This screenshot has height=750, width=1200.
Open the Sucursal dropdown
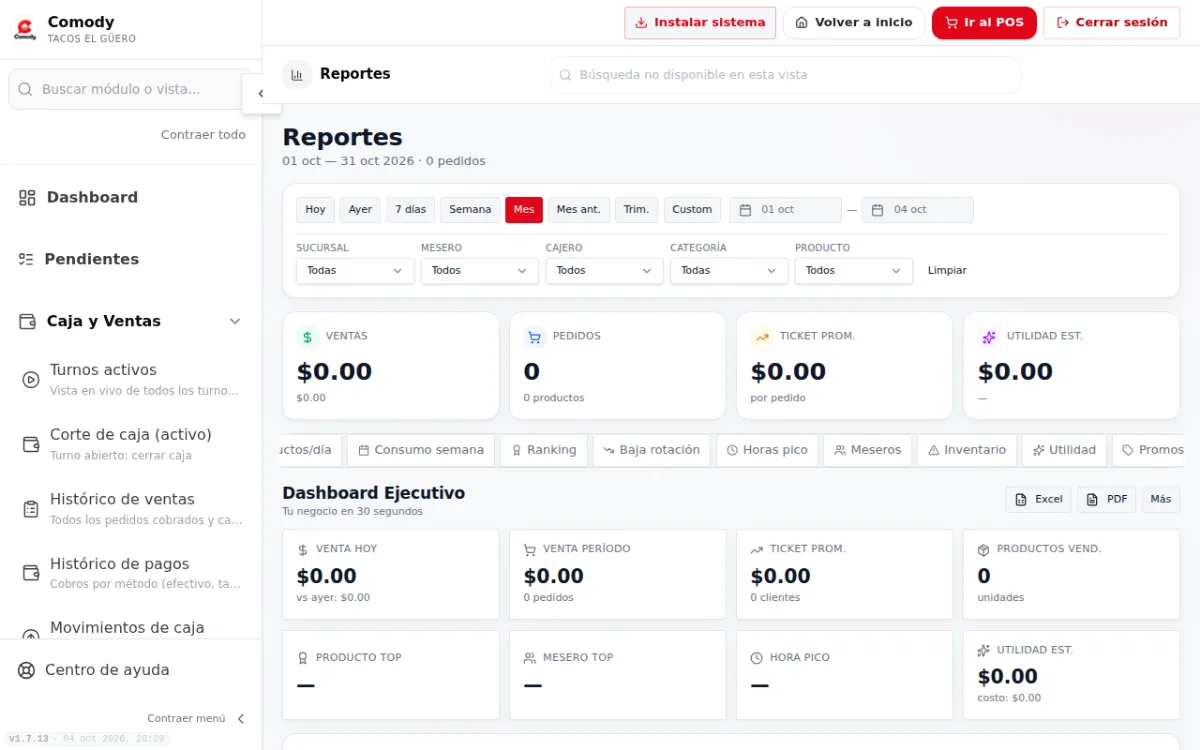[x=355, y=271]
